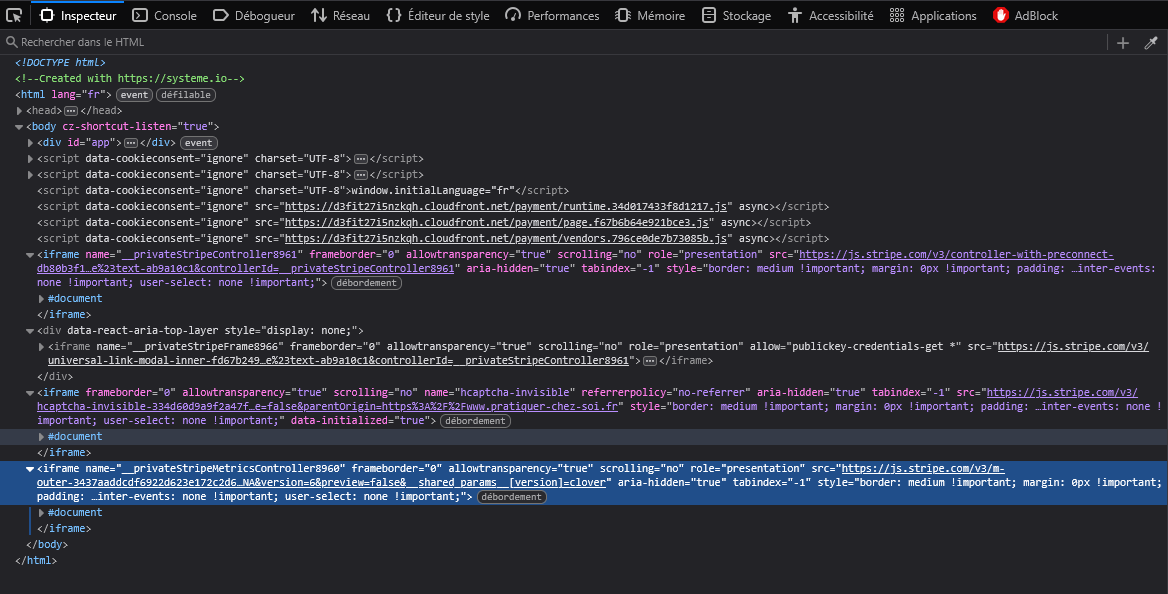This screenshot has height=594, width=1168.
Task: Click the event badge on html tag
Action: (134, 95)
